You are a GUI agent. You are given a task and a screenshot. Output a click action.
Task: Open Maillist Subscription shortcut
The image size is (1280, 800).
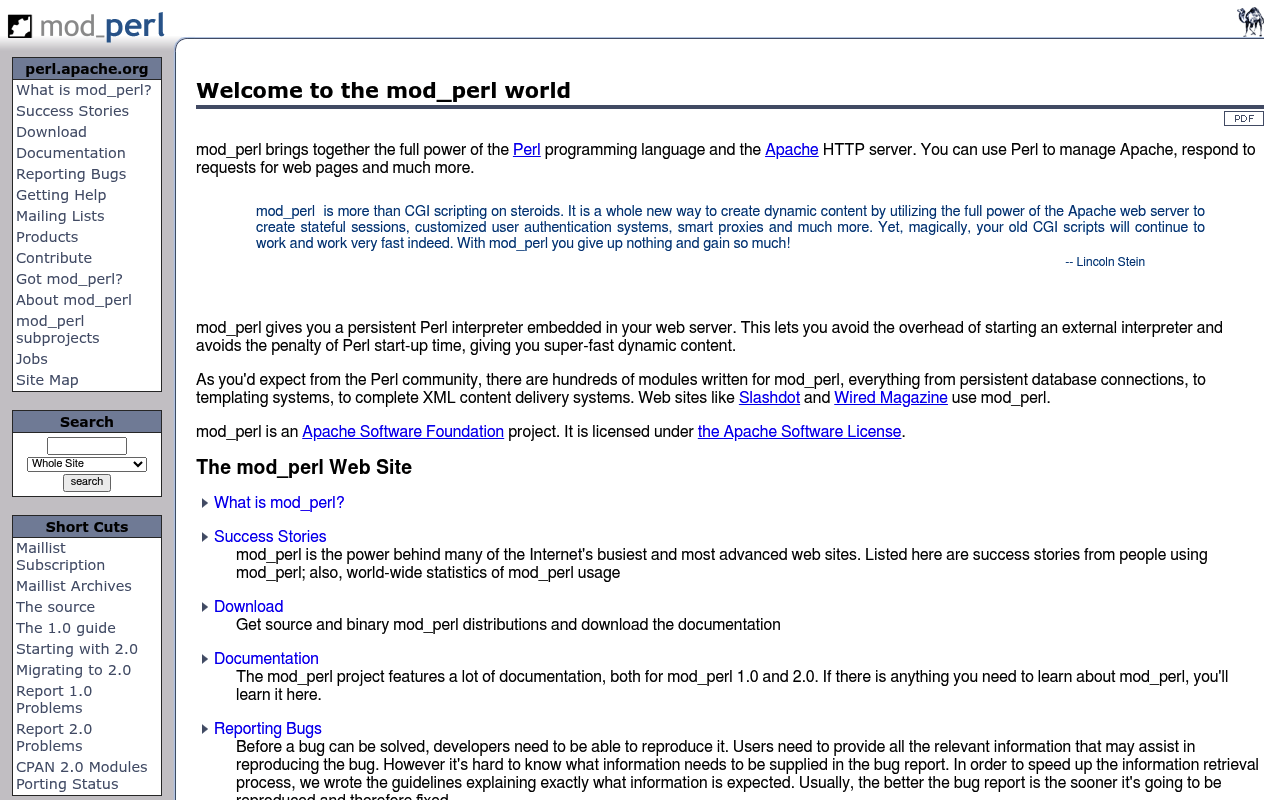click(60, 556)
